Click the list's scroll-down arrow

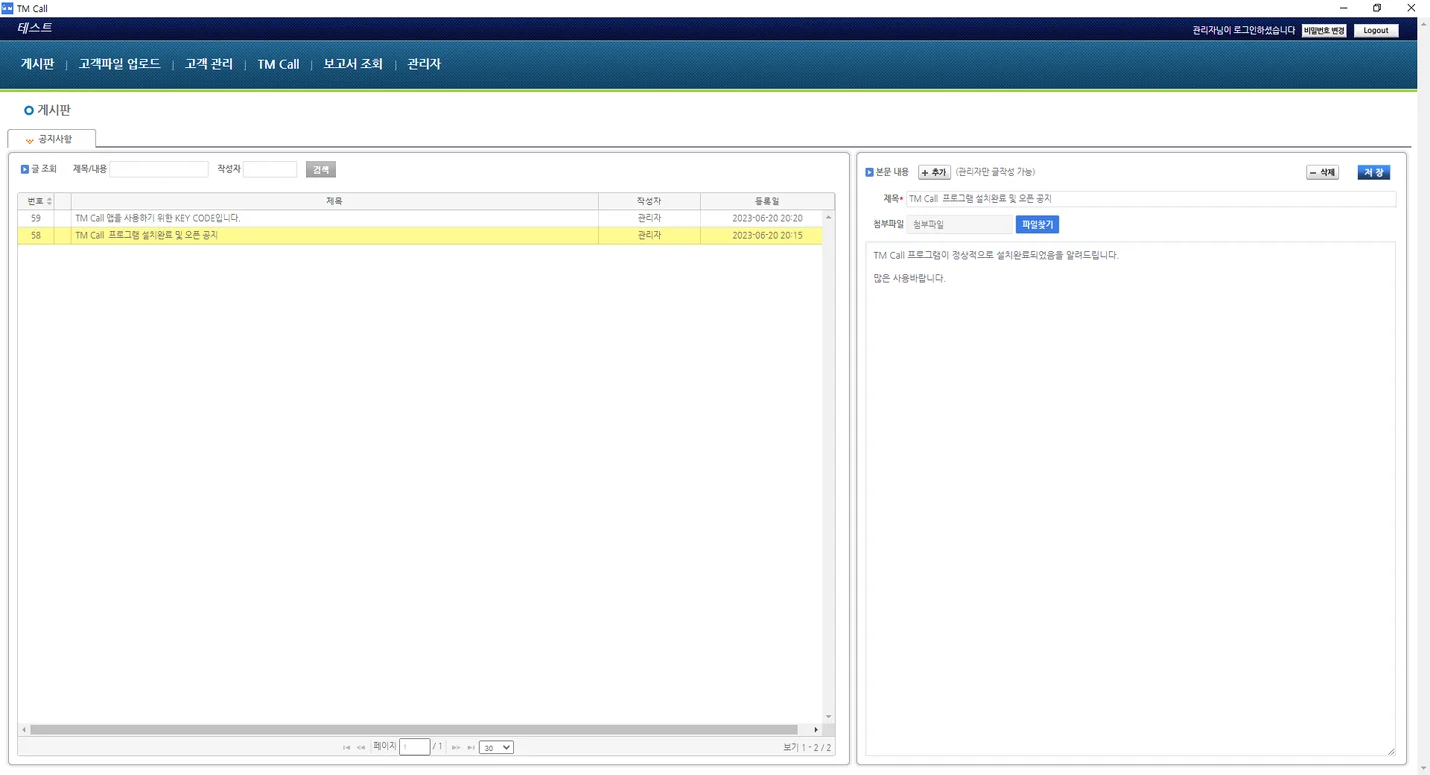828,717
